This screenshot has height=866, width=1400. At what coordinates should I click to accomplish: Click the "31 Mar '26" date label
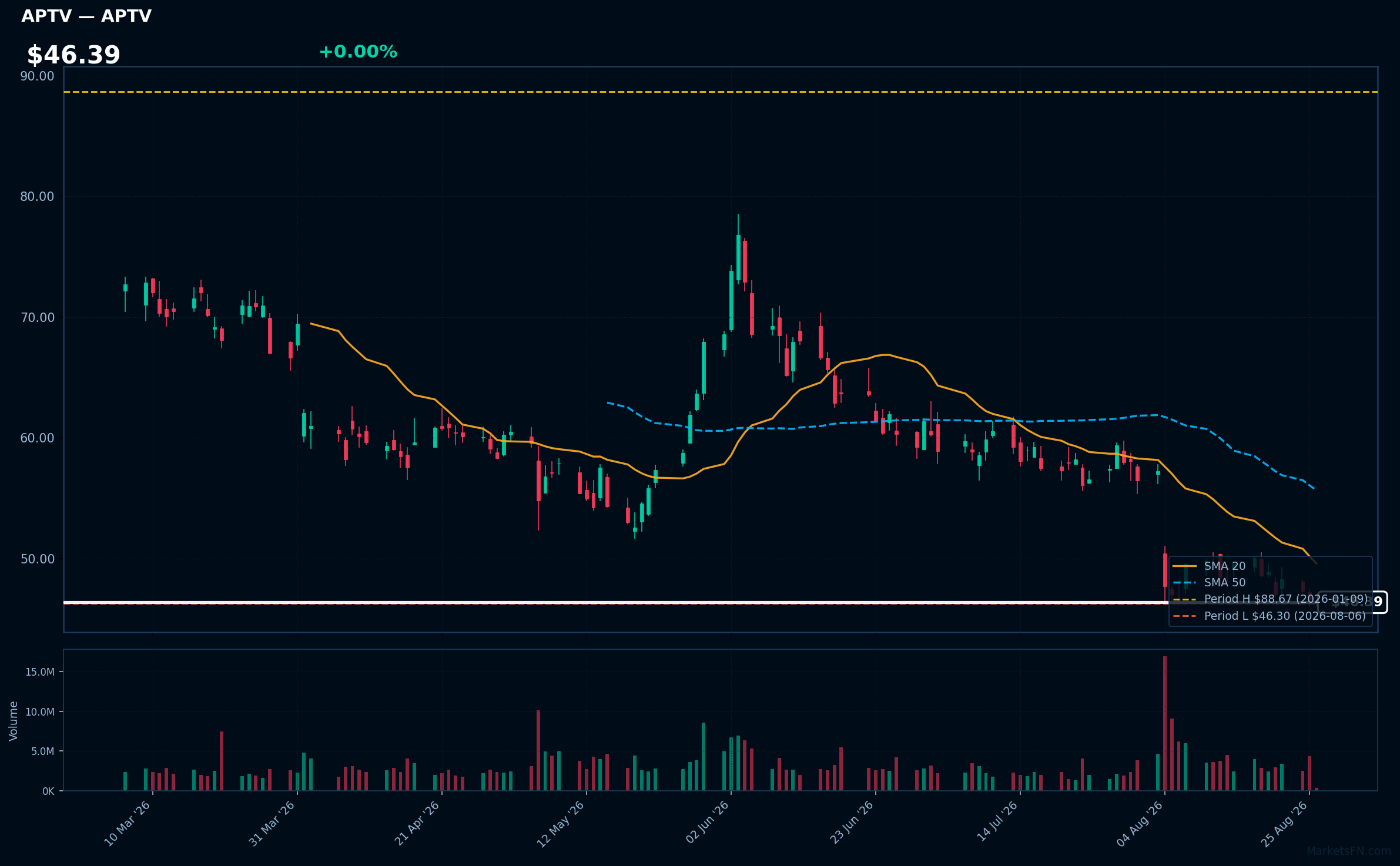coord(272,824)
